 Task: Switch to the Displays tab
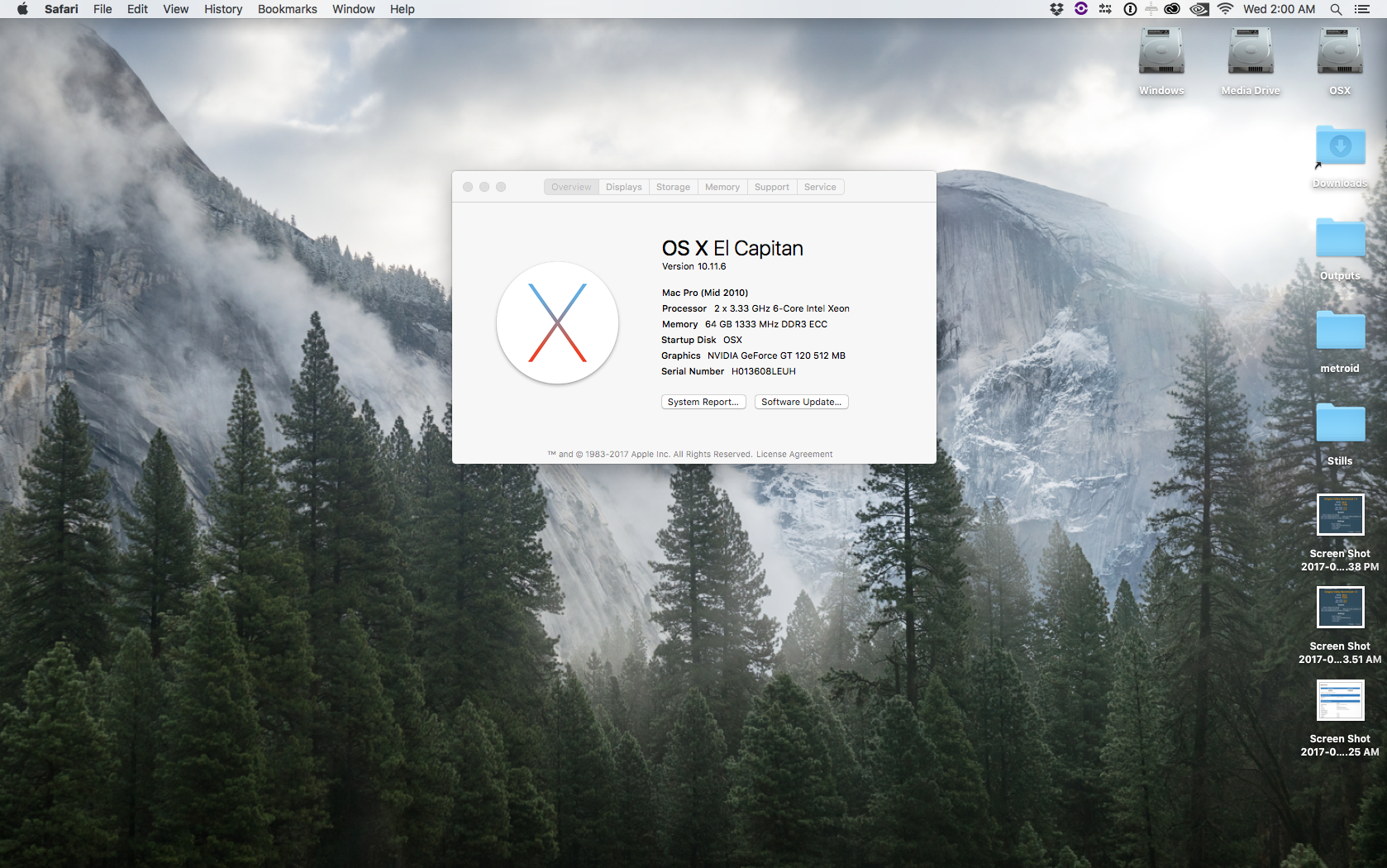click(624, 187)
